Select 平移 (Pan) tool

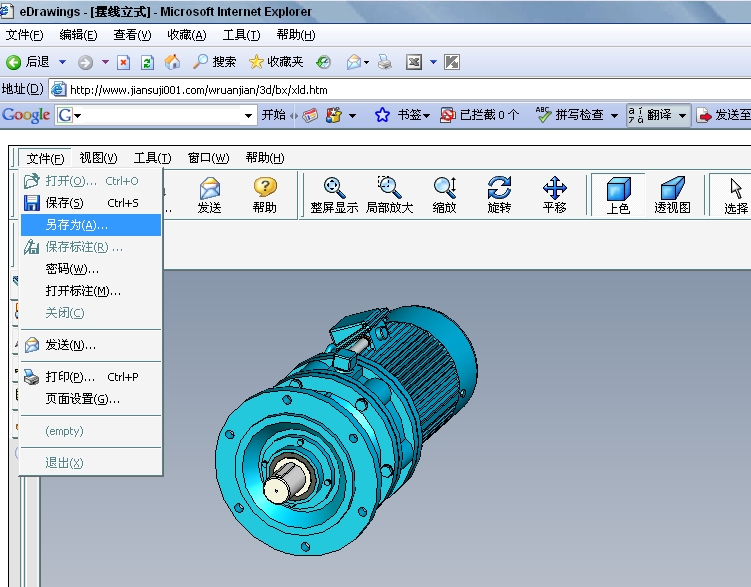tap(554, 195)
